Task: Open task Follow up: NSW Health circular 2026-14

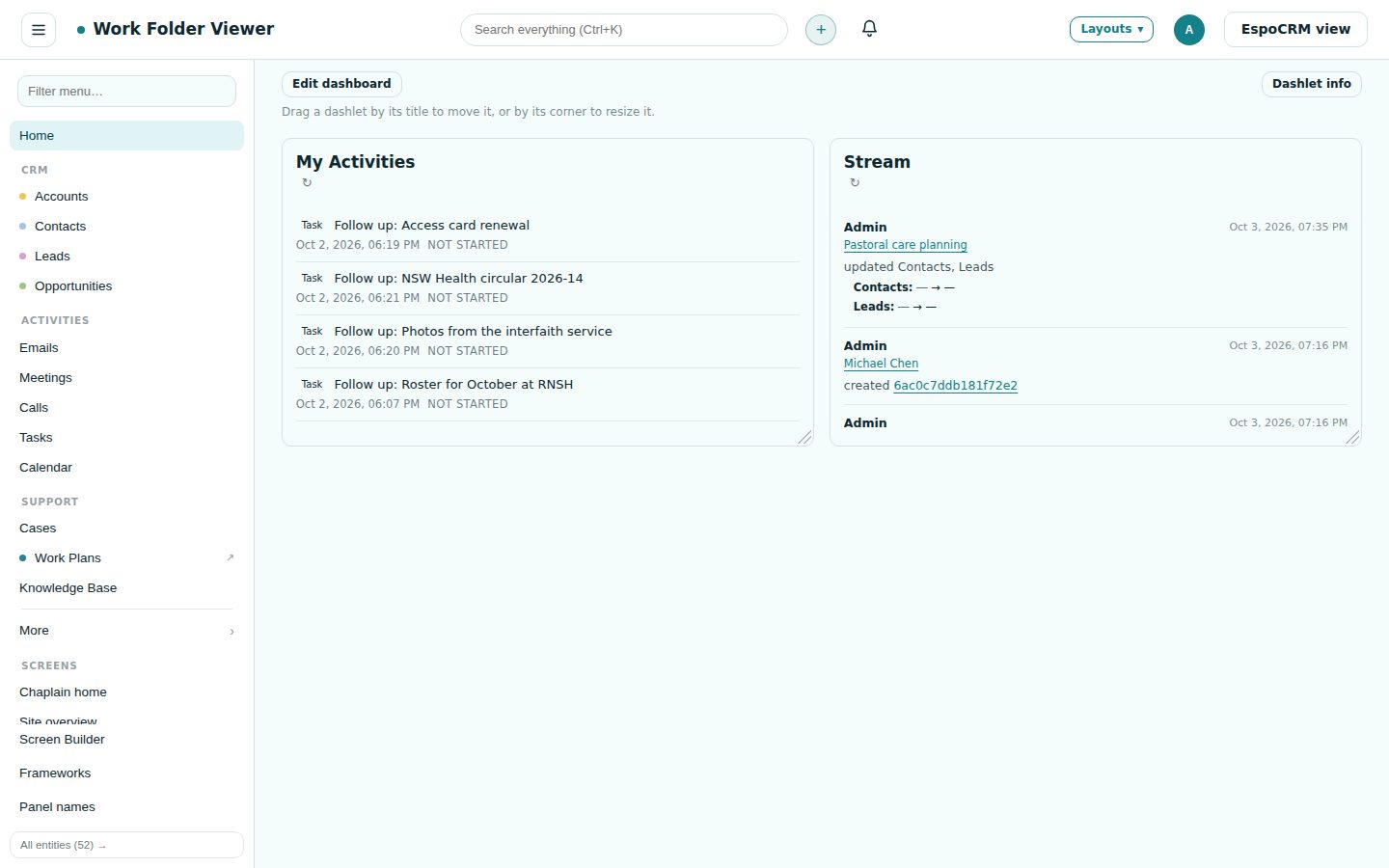Action: tap(458, 278)
